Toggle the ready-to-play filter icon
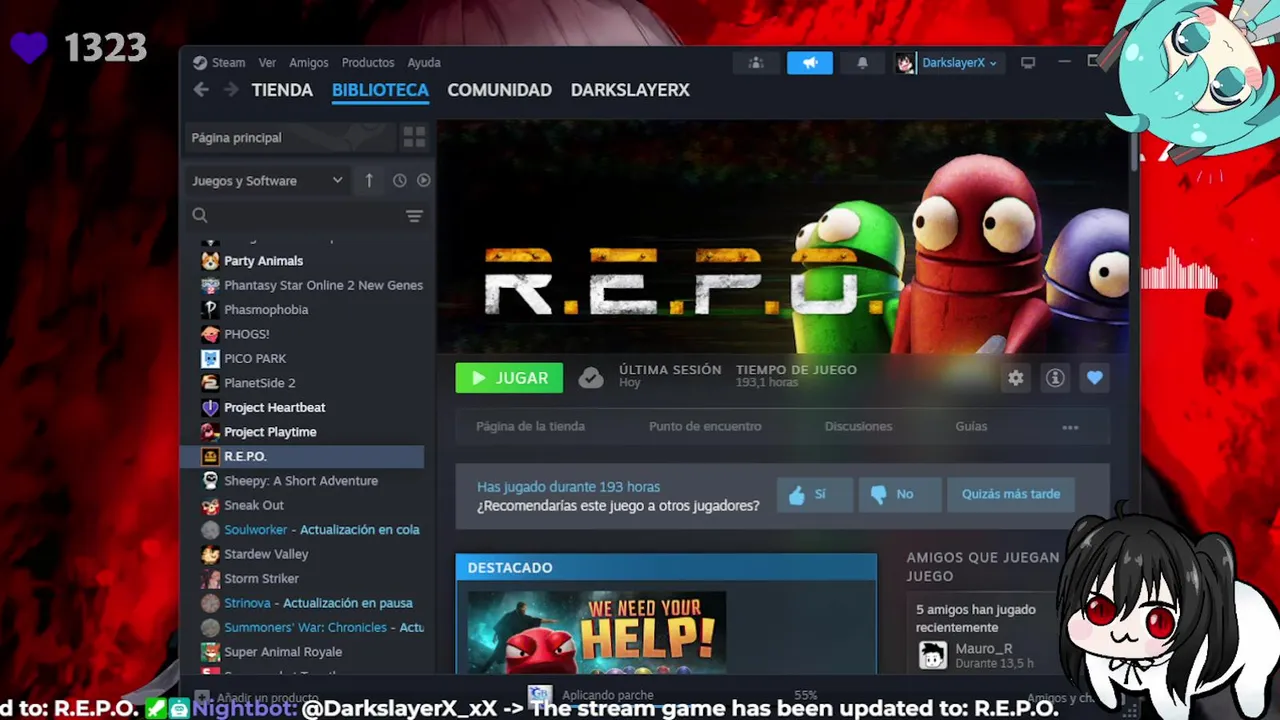 pyautogui.click(x=423, y=181)
